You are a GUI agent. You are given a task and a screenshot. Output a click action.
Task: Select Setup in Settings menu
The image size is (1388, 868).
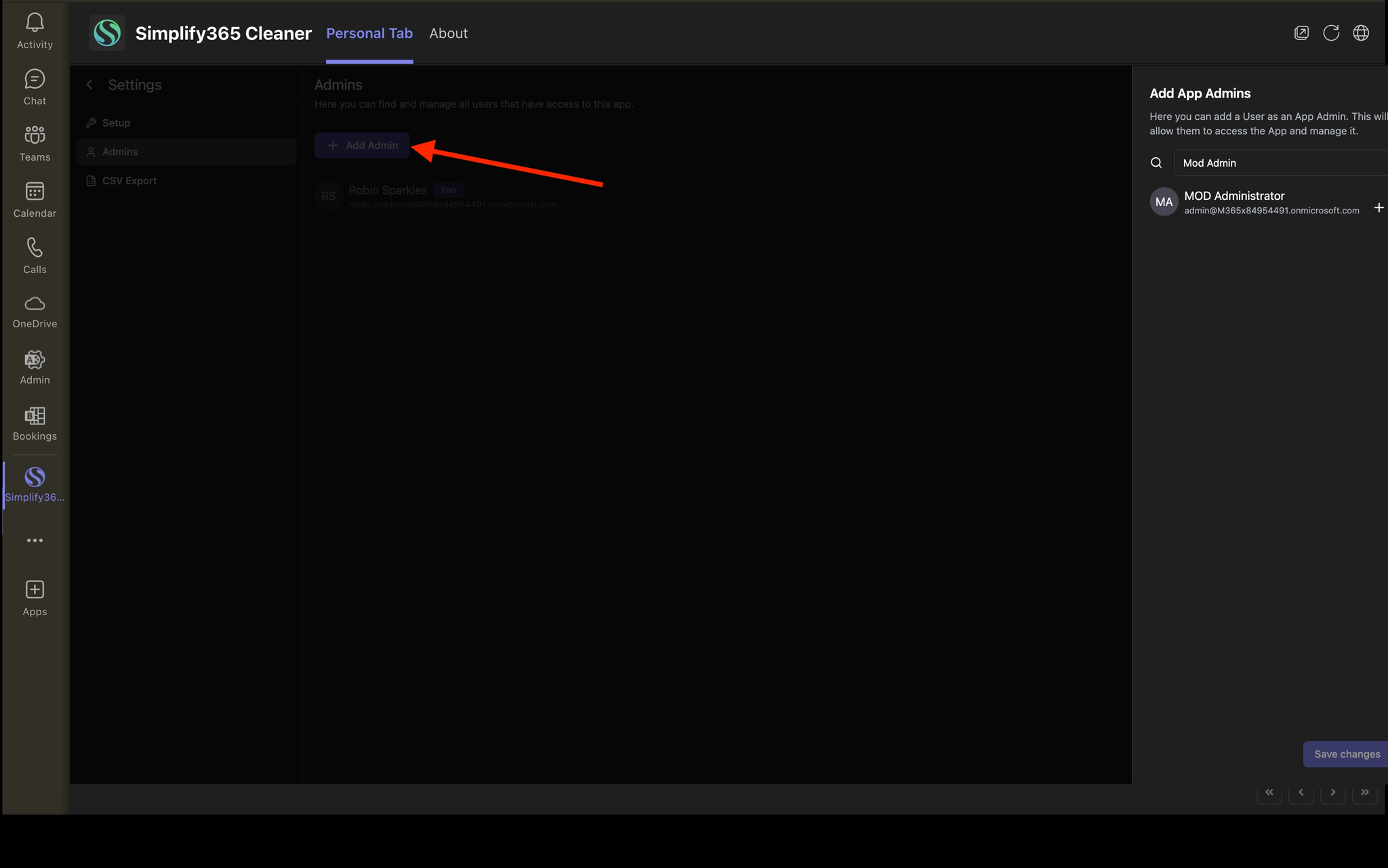[186, 123]
